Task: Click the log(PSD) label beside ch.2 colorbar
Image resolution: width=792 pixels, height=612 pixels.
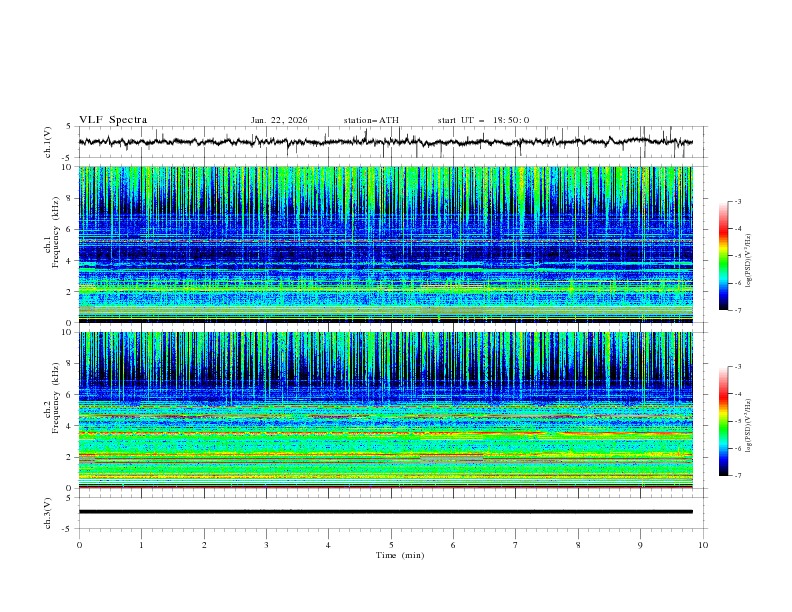Action: 749,425
